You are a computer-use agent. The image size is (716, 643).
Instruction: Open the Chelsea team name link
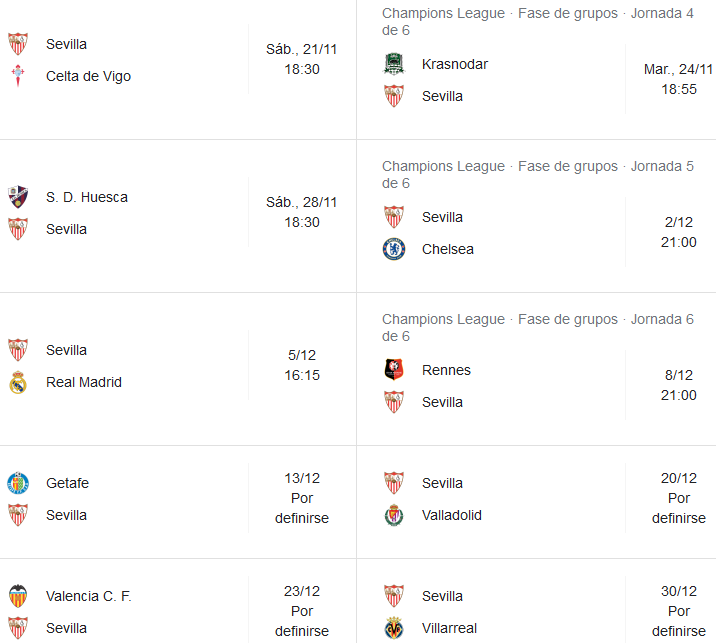click(x=448, y=249)
